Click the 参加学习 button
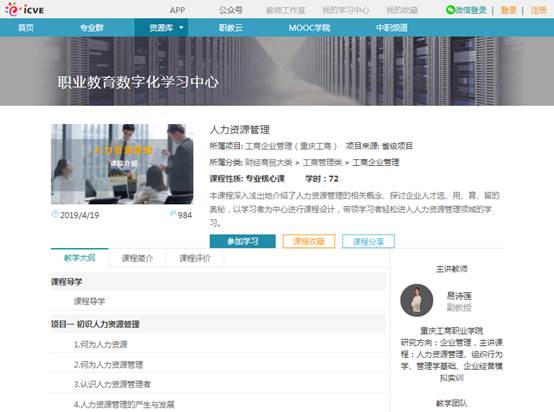Screen dimensions: 554x412 (x=242, y=241)
